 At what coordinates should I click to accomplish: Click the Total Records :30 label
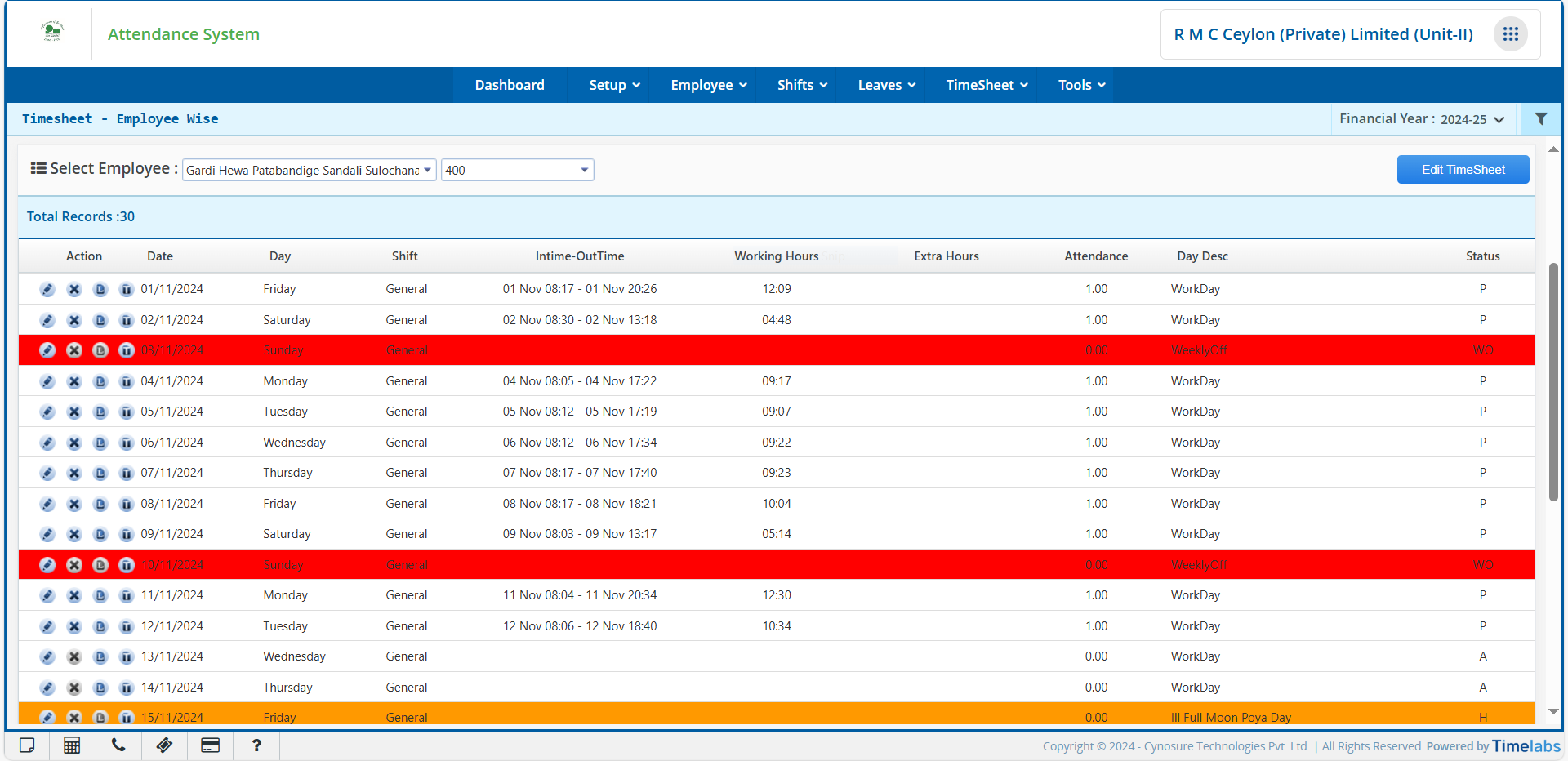(x=81, y=216)
